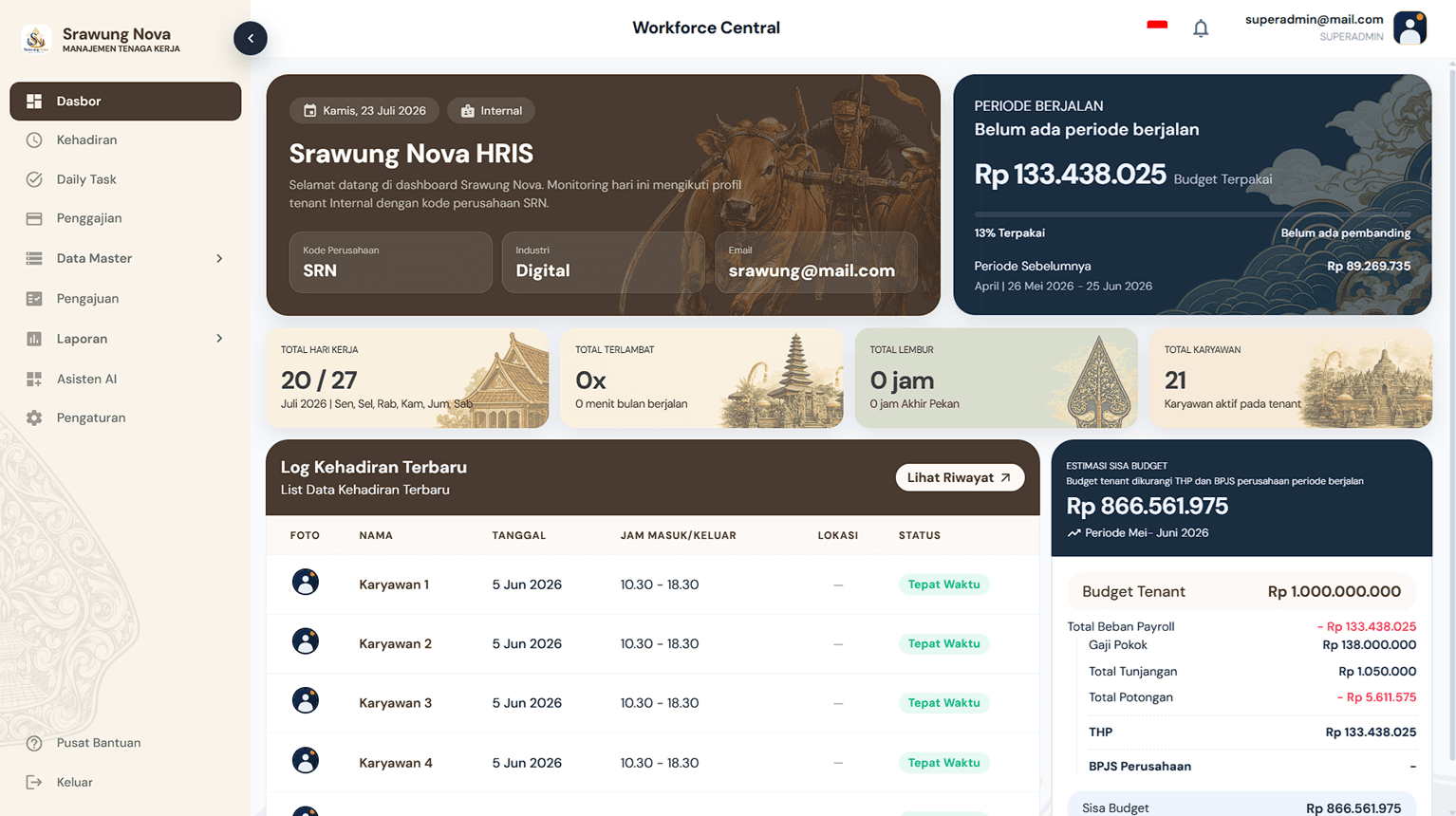Select the Karyawan 4 name cell
Screen dimensions: 1456x816
395,763
